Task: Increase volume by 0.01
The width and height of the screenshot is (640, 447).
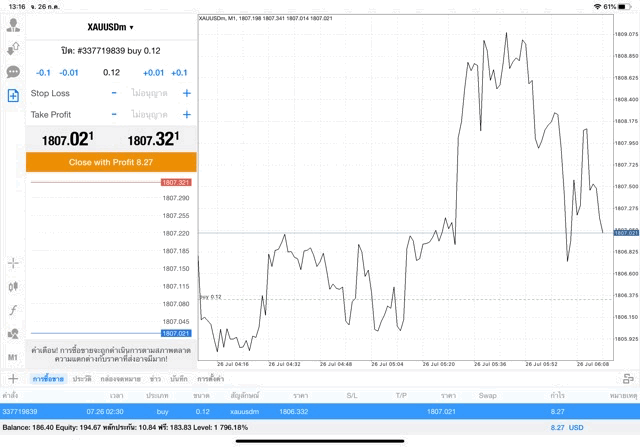Action: (153, 72)
